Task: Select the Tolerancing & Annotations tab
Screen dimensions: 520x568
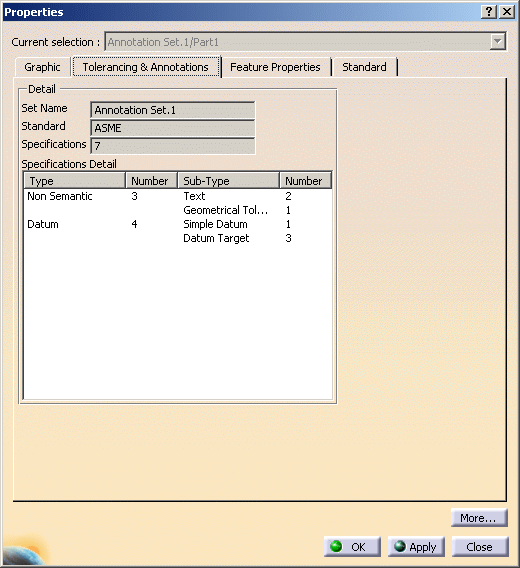Action: (x=146, y=67)
